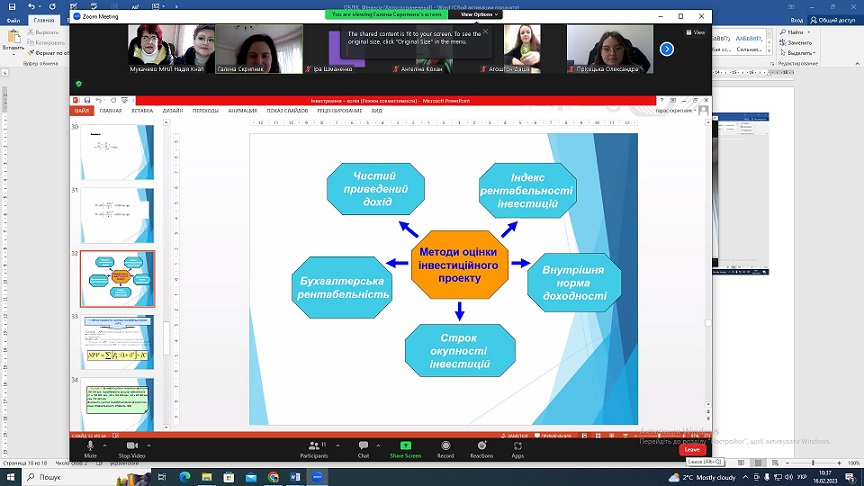Image resolution: width=864 pixels, height=486 pixels.
Task: Open the PowerPoint АНИМАЦИЯ tab
Action: 242,111
